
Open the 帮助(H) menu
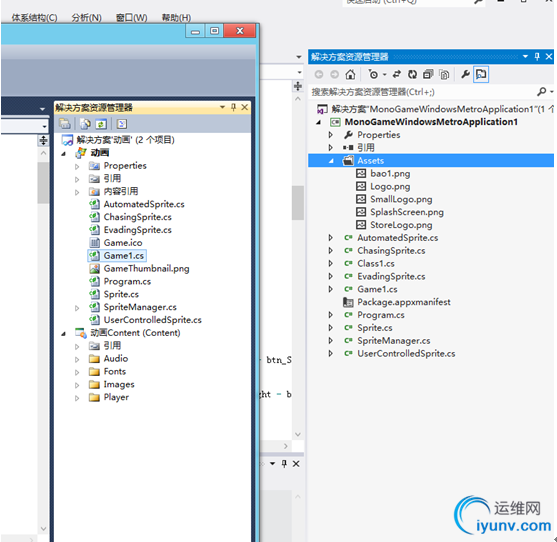pyautogui.click(x=176, y=18)
